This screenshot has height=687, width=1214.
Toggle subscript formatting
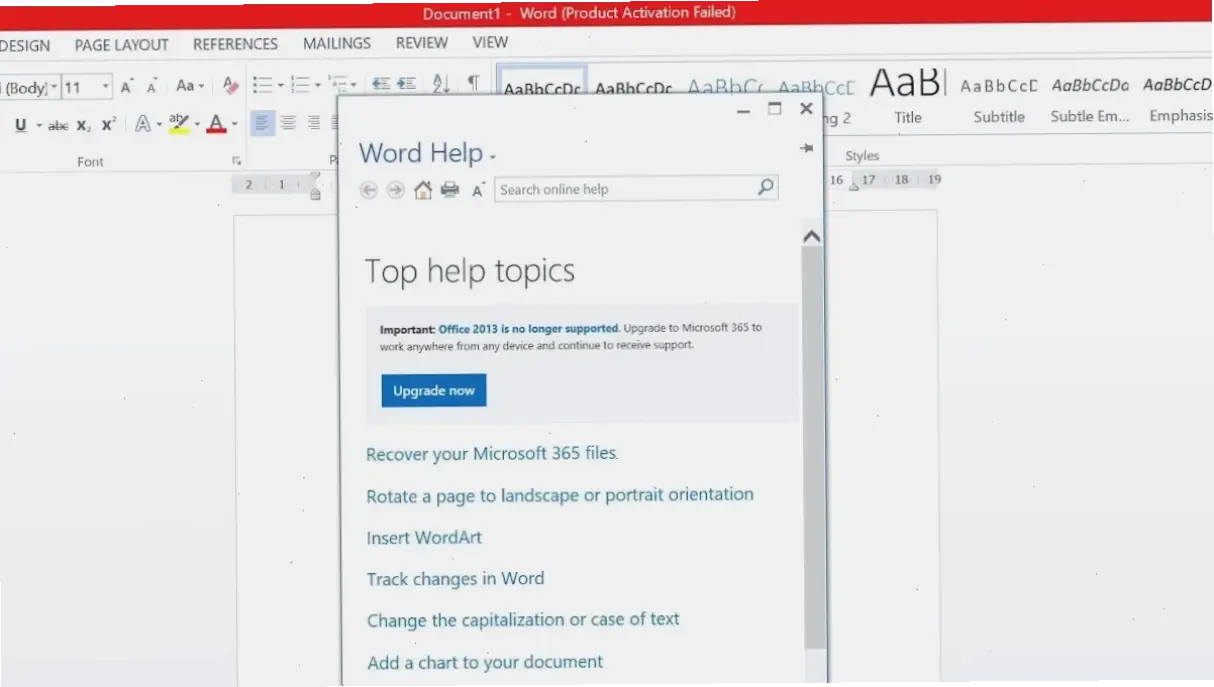[83, 125]
